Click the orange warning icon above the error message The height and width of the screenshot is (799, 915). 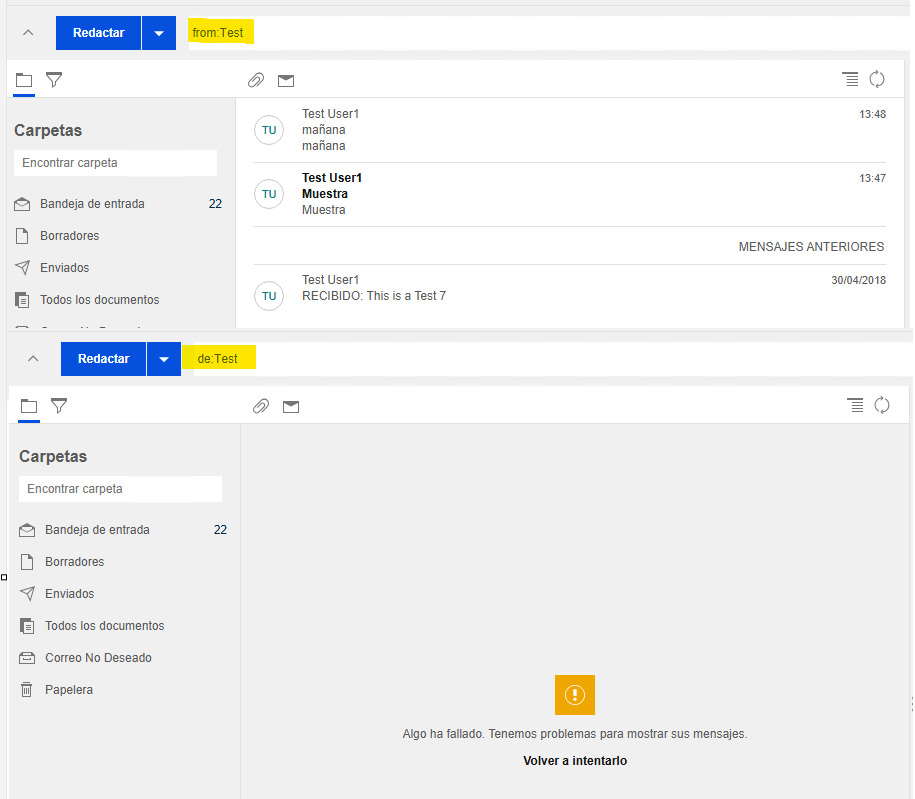575,695
